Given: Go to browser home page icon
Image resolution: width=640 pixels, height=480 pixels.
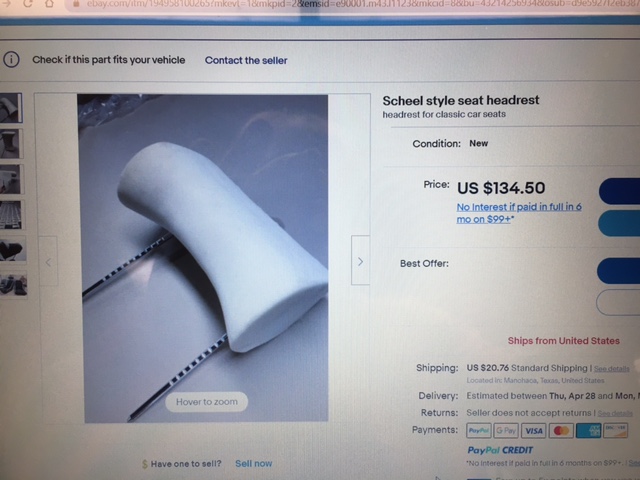Looking at the screenshot, I should click(49, 3).
